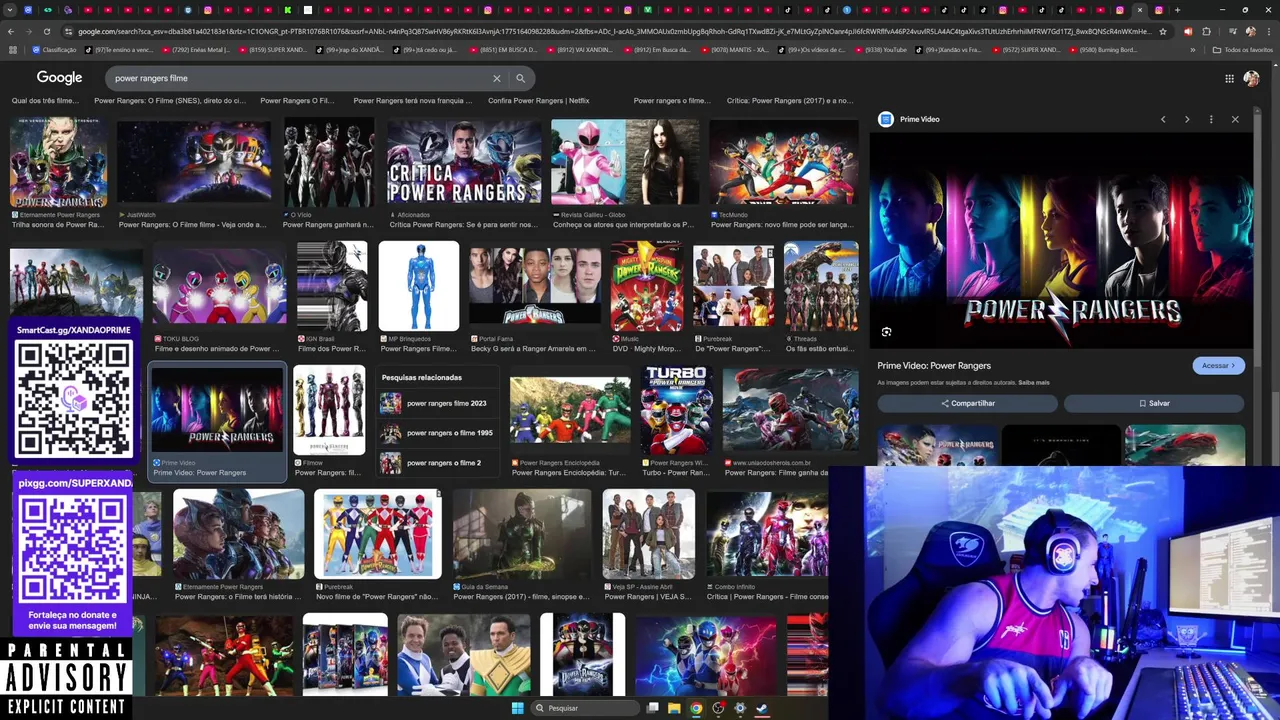1280x720 pixels.
Task: Open the Google account avatar
Action: [1251, 78]
